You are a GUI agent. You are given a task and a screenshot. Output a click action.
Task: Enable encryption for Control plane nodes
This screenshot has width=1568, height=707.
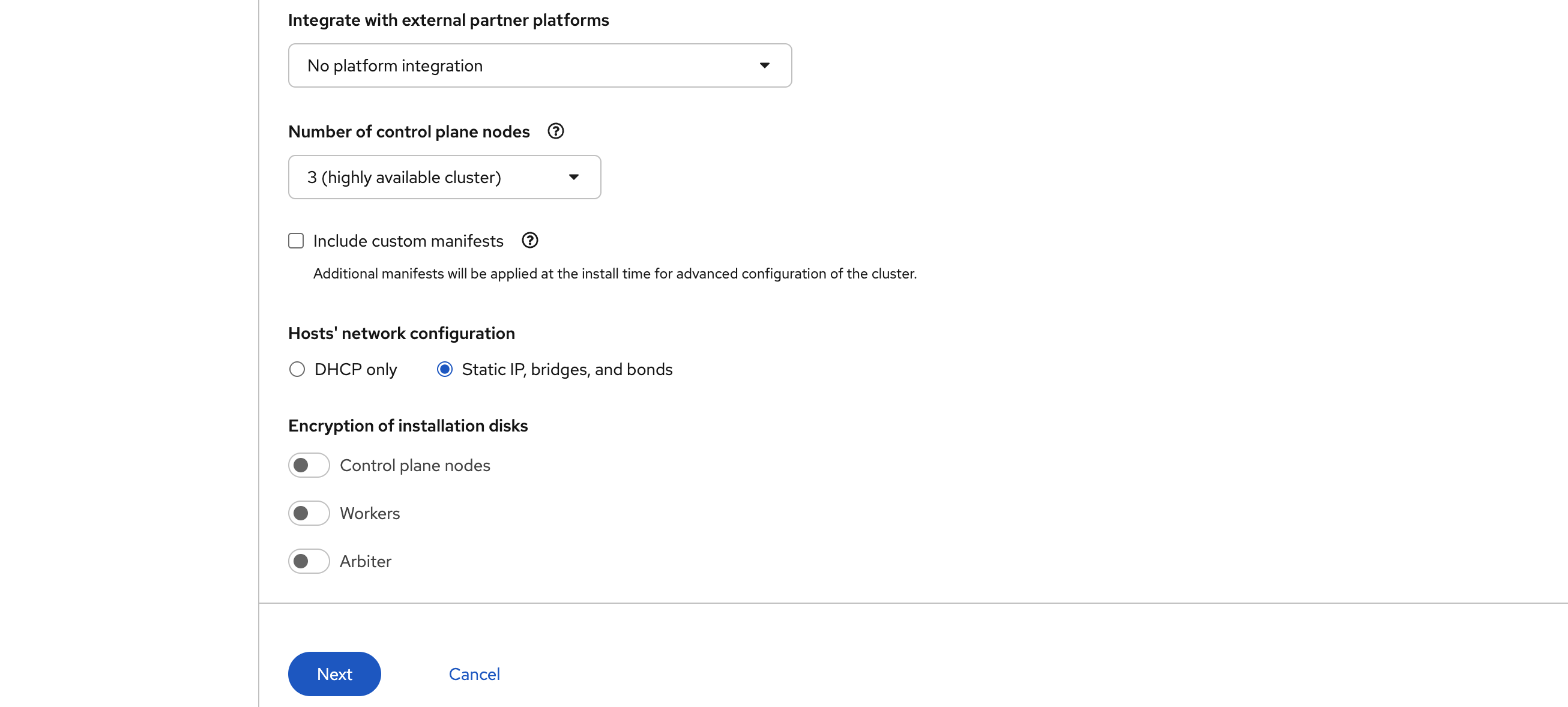point(309,465)
